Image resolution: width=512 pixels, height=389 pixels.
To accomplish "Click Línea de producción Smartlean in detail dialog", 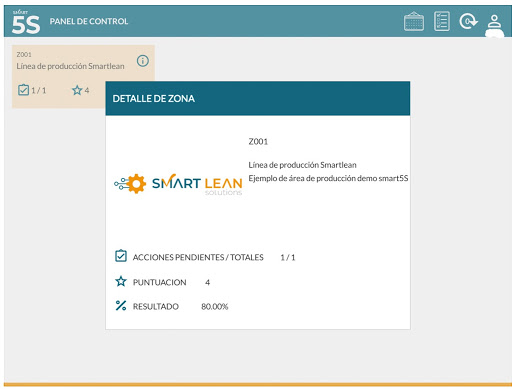I will [x=302, y=165].
